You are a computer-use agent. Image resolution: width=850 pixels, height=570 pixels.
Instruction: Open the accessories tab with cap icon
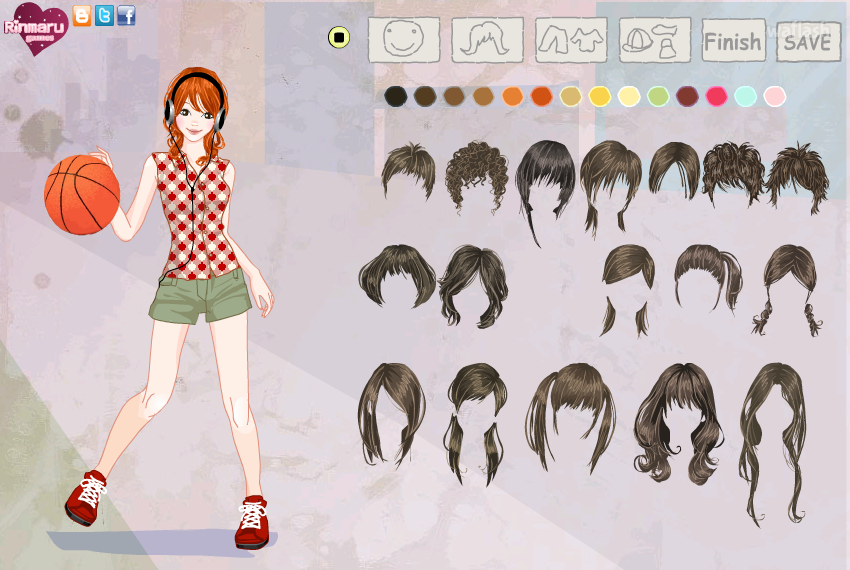655,40
